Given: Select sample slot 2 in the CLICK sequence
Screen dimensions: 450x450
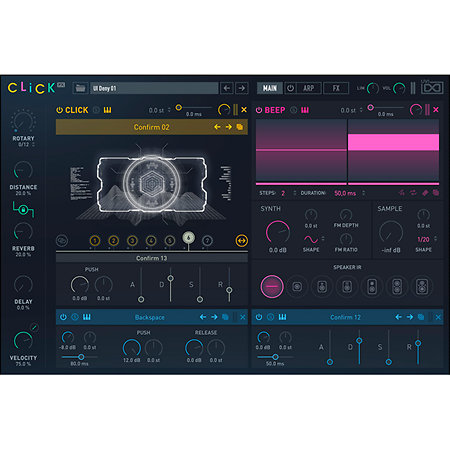Looking at the screenshot, I should pos(114,241).
